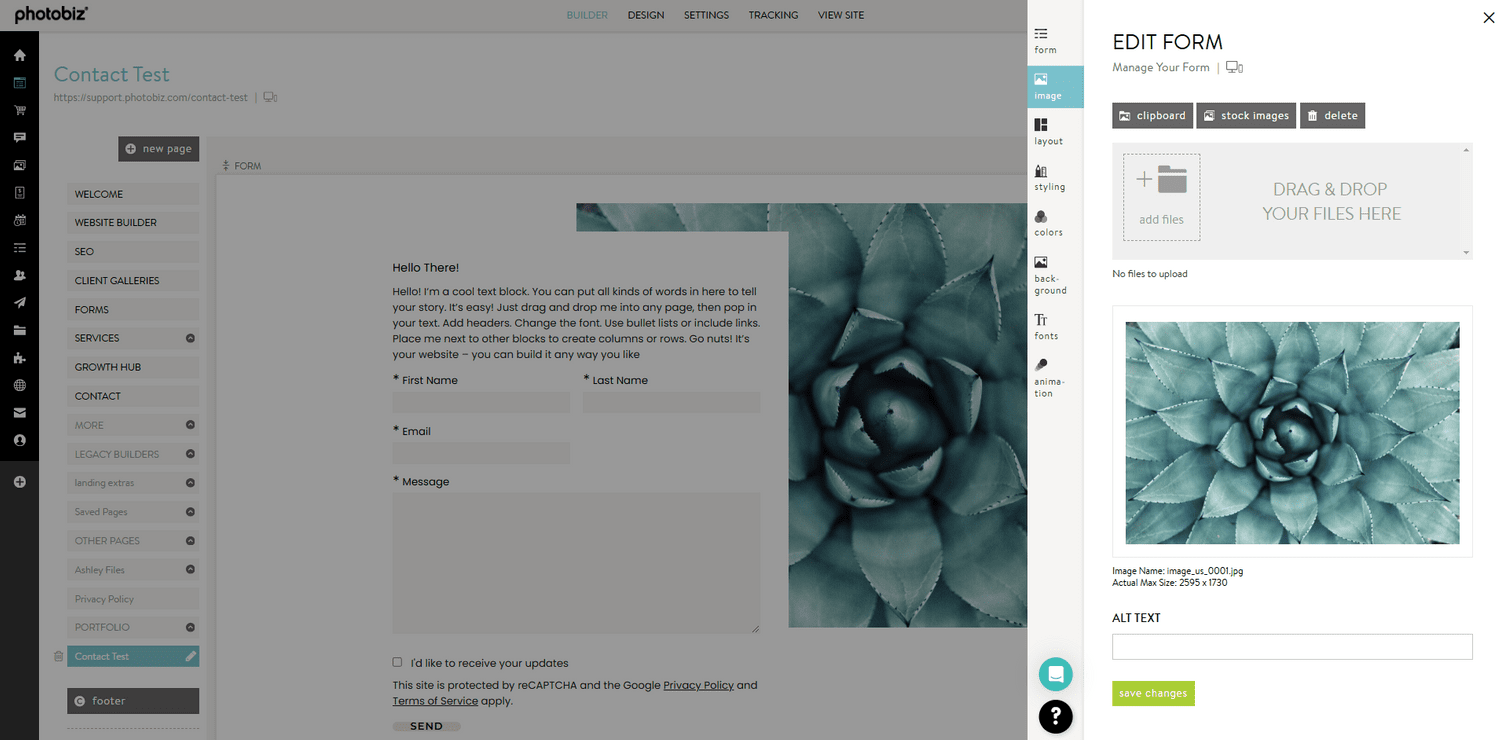Screen dimensions: 1500x740
Task: Click the add files upload box
Action: pyautogui.click(x=1161, y=197)
